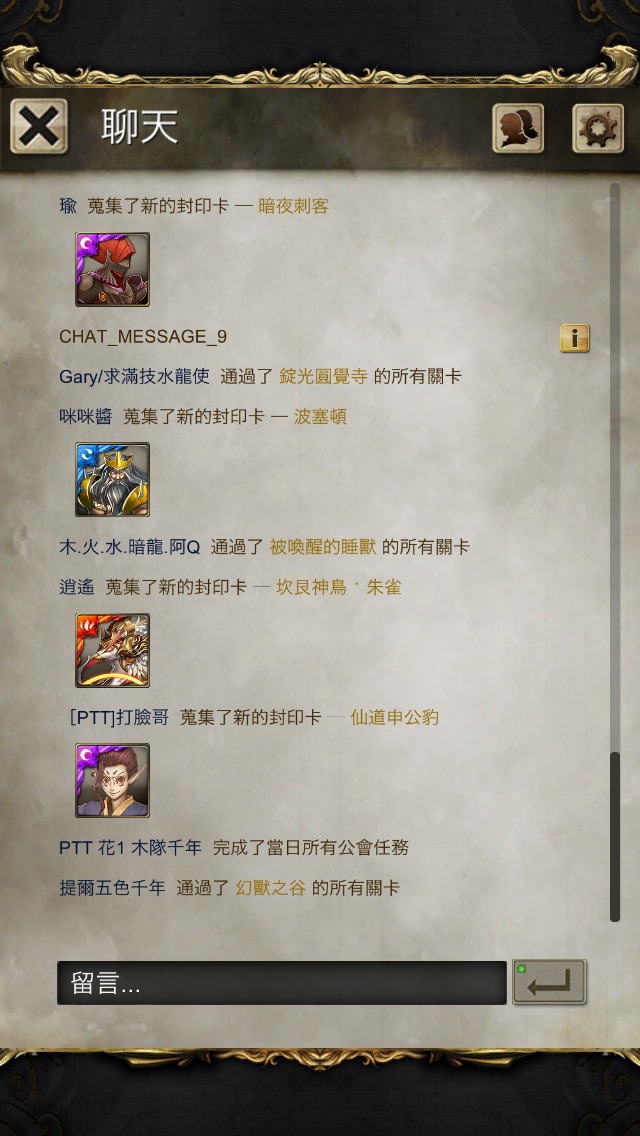640x1136 pixels.
Task: Click the 留言 message input field
Action: (x=282, y=983)
